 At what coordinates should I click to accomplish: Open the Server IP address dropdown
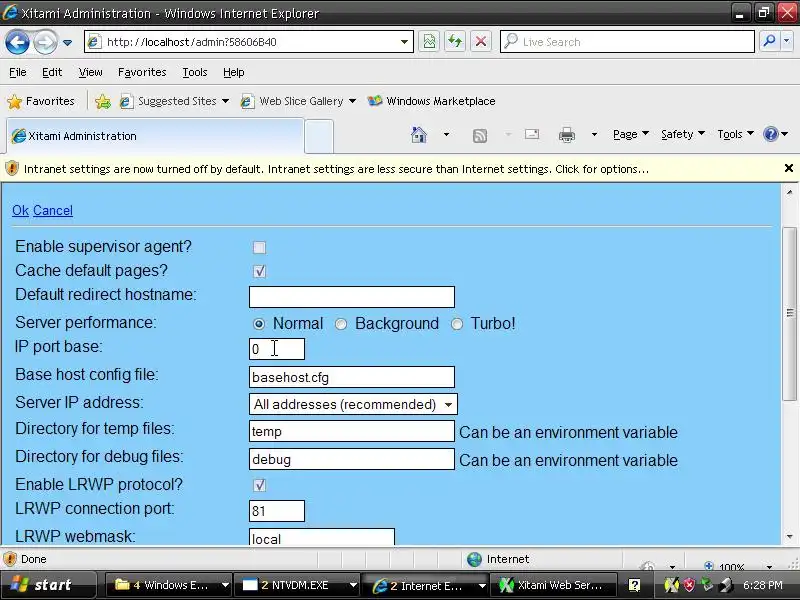tap(353, 404)
